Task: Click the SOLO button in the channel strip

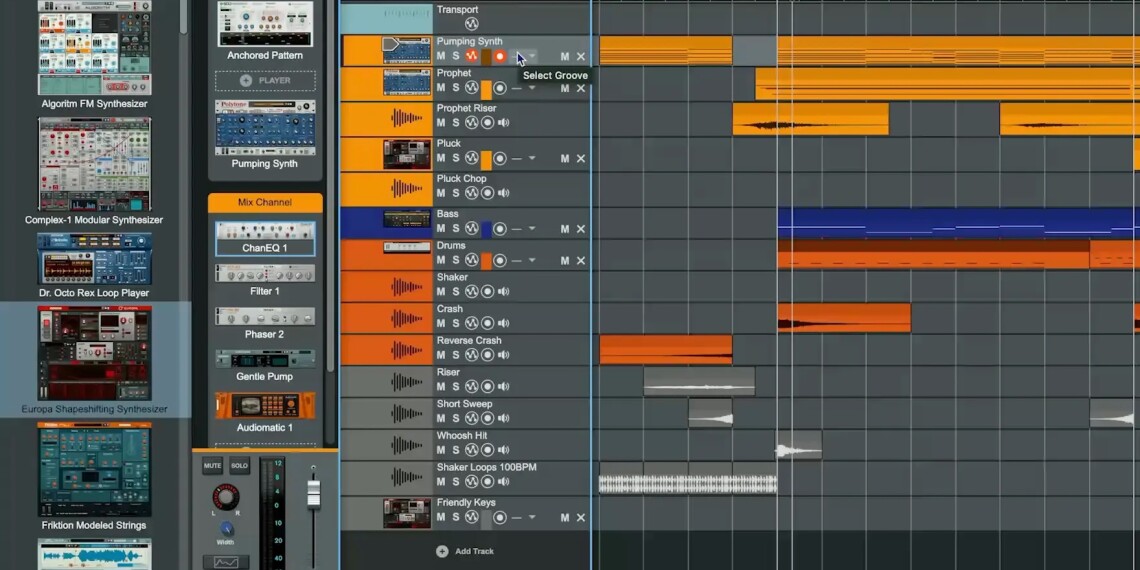Action: click(x=239, y=466)
